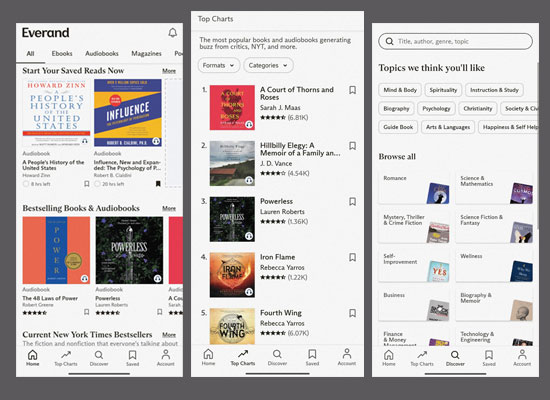The height and width of the screenshot is (400, 550).
Task: Tap the notification bell icon
Action: click(x=172, y=33)
